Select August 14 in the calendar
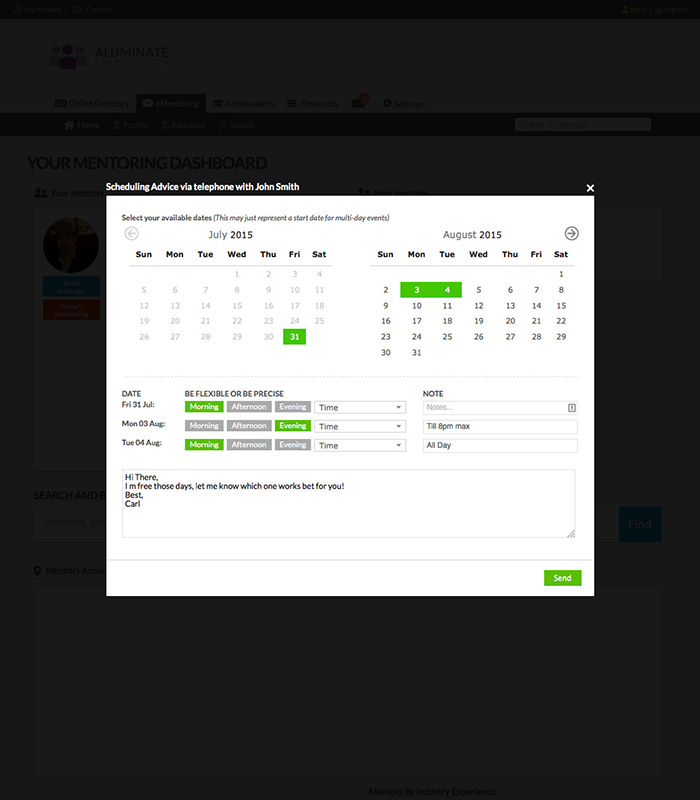 pyautogui.click(x=536, y=306)
